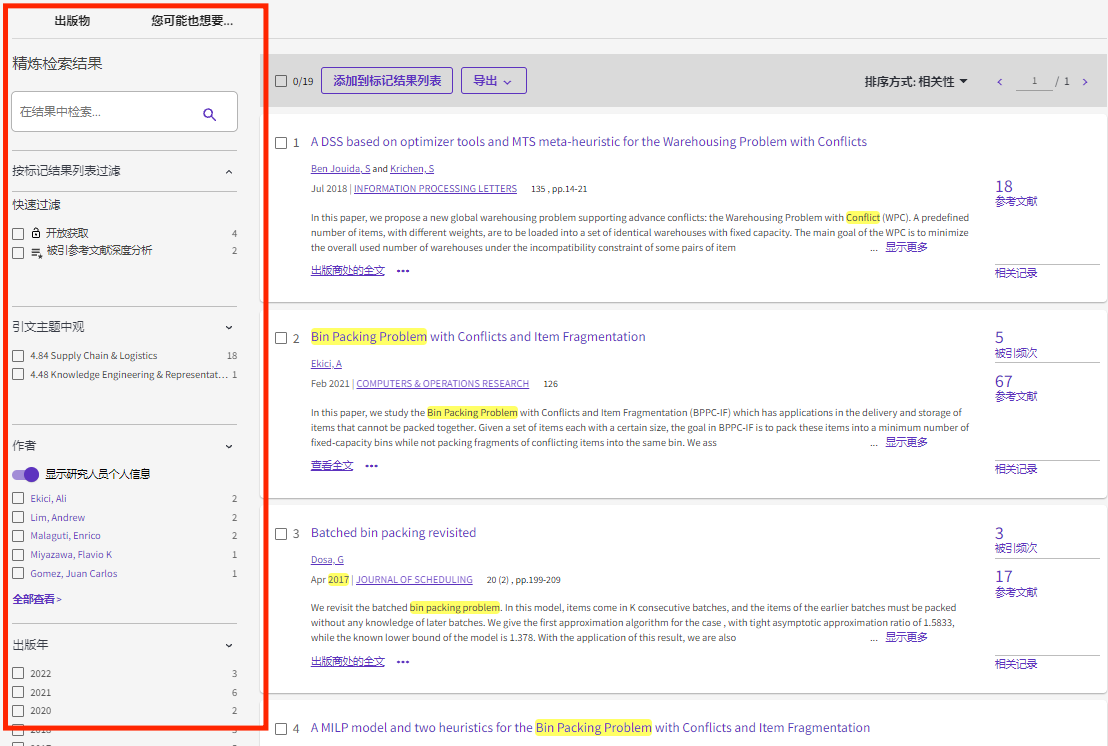Viewport: 1108px width, 746px height.
Task: Check author Miyazawa, Flavio K checkbox
Action: (18, 555)
